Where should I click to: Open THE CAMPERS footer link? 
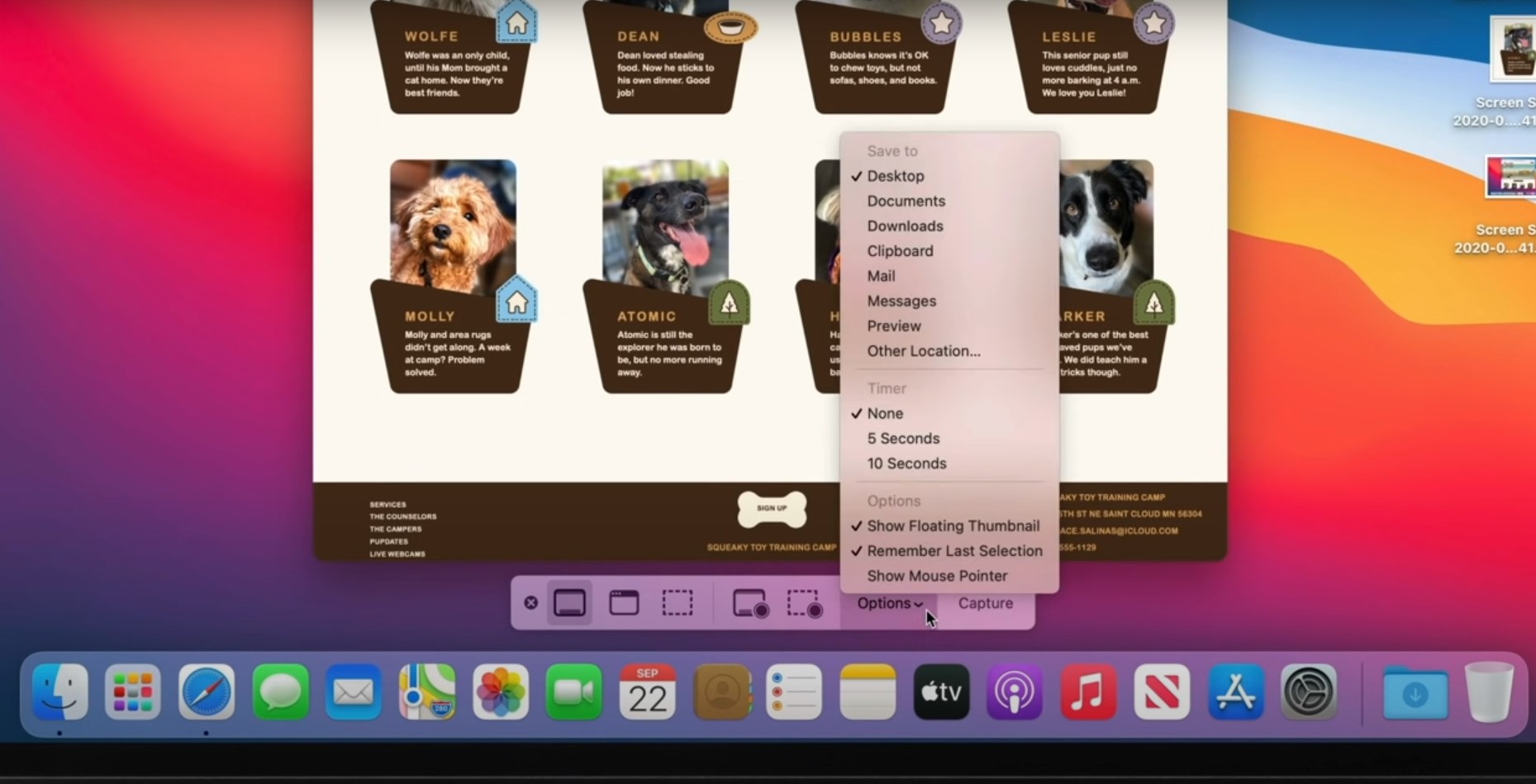(396, 529)
